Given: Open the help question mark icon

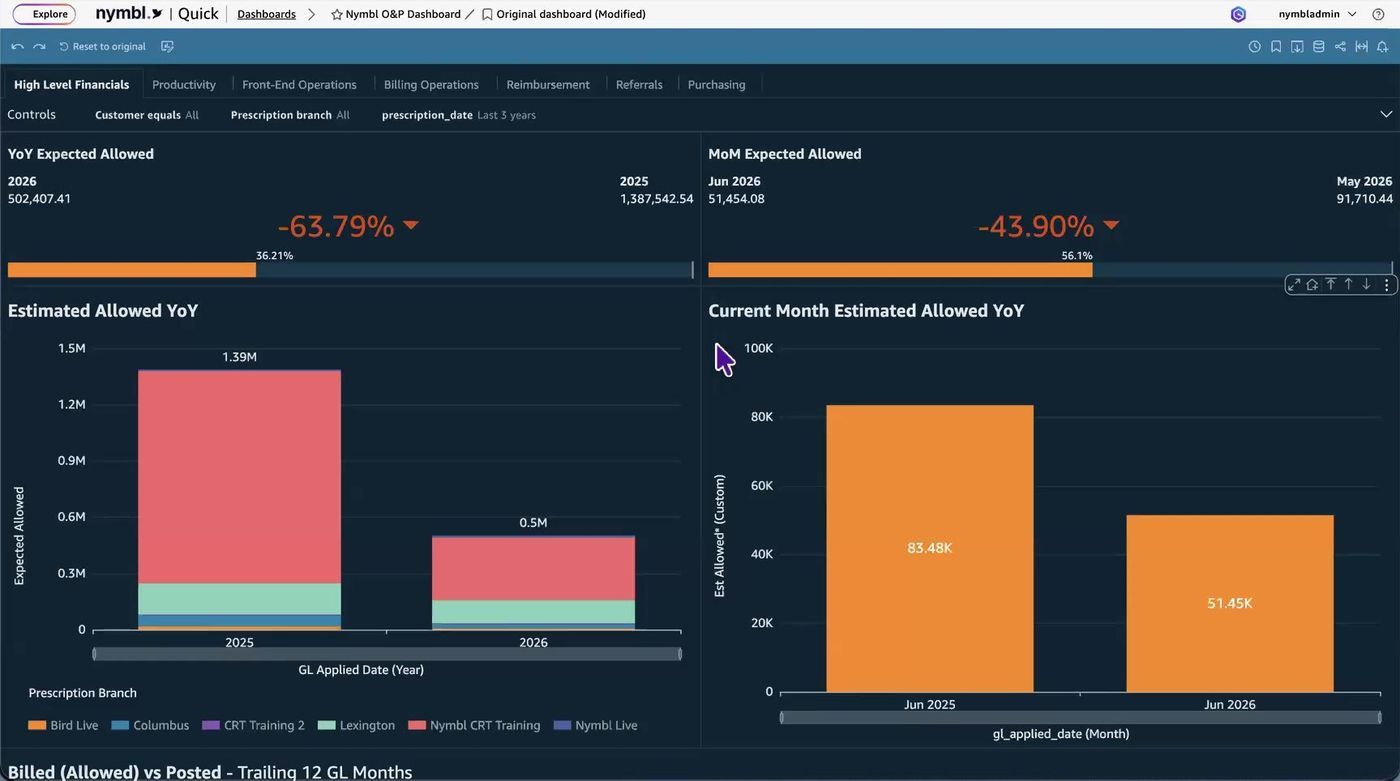Looking at the screenshot, I should click(1378, 14).
